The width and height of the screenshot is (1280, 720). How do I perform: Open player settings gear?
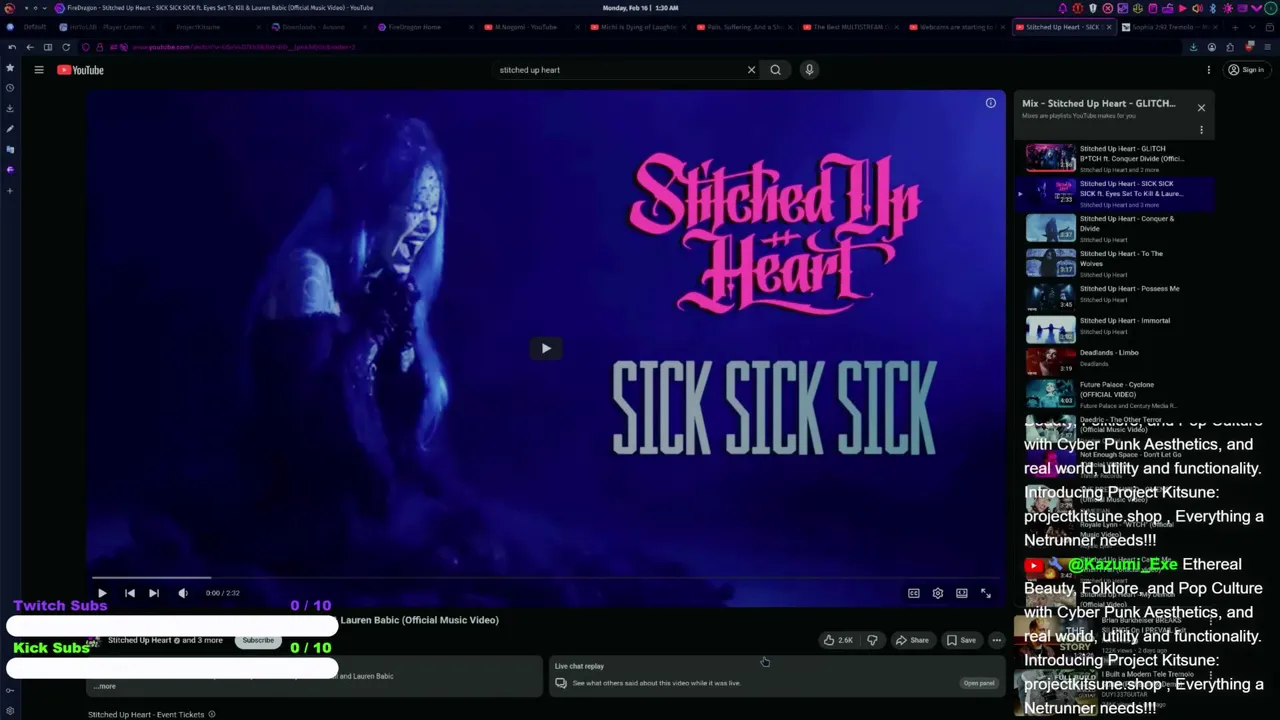tap(938, 593)
